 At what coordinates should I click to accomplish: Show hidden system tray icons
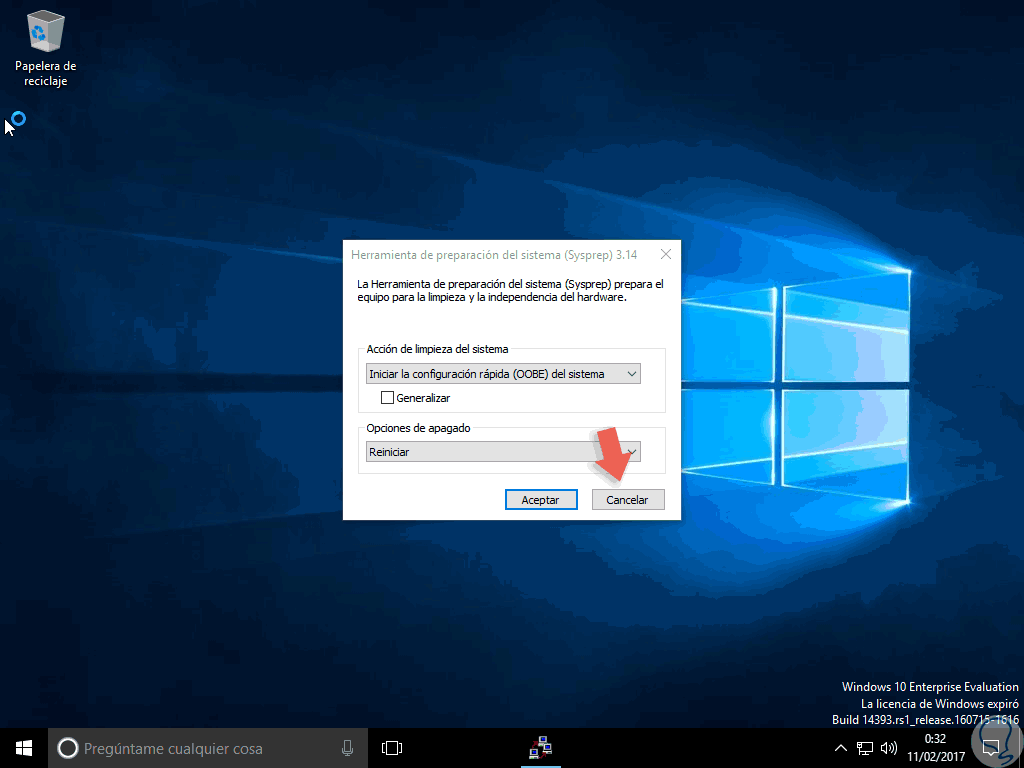840,748
